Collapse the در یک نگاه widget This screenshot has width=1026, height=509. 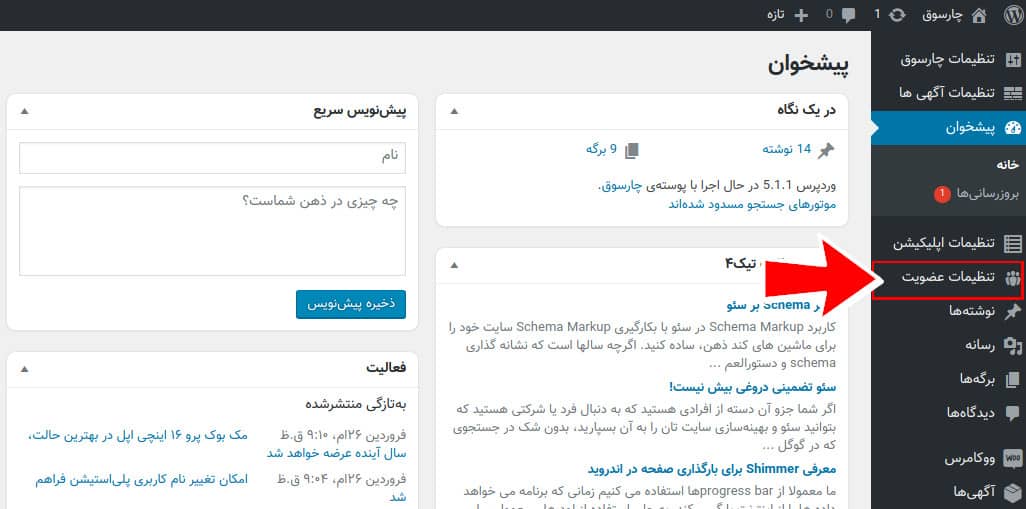tap(454, 111)
